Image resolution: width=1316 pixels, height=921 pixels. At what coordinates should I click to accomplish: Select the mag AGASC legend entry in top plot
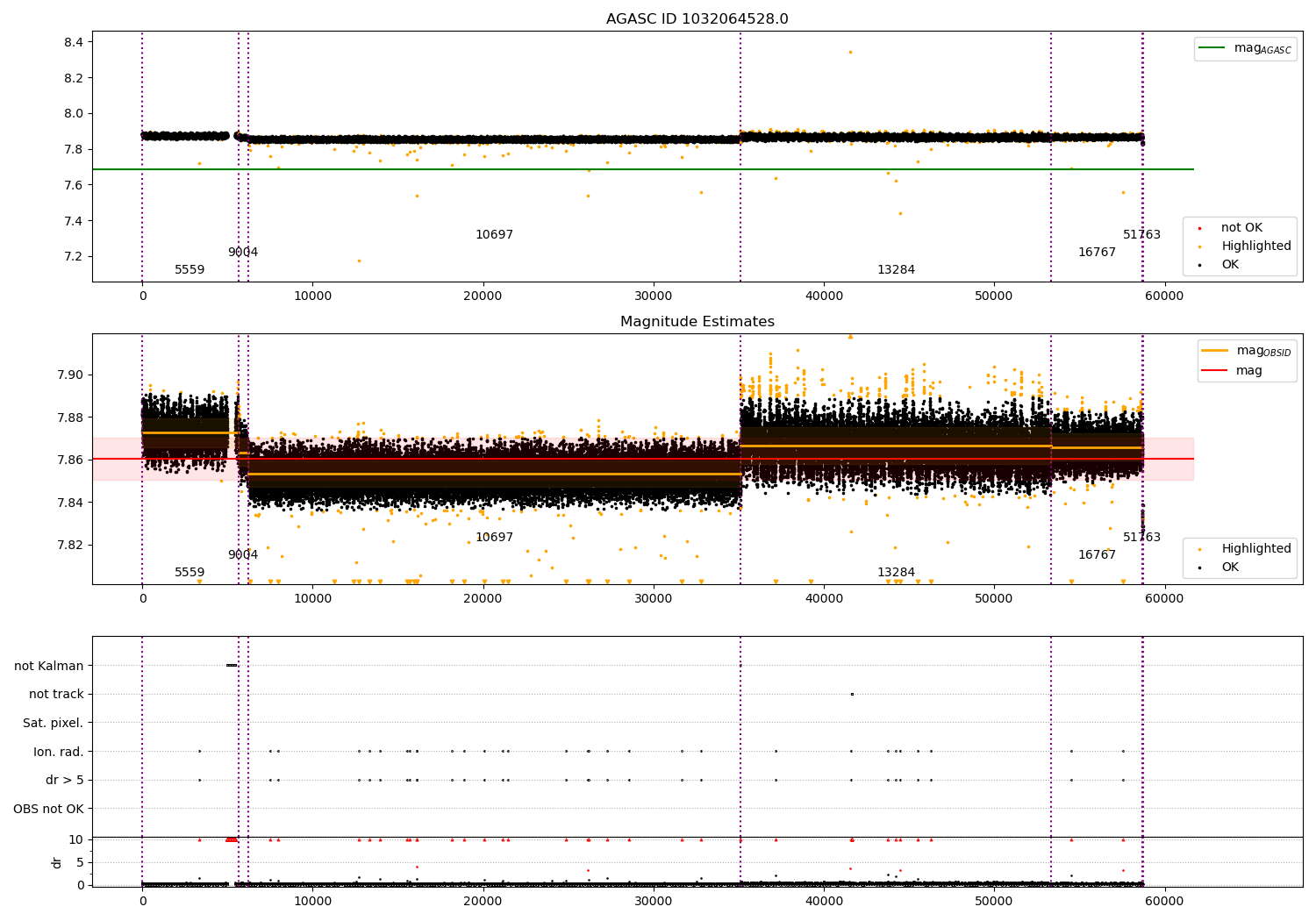[x=1246, y=48]
